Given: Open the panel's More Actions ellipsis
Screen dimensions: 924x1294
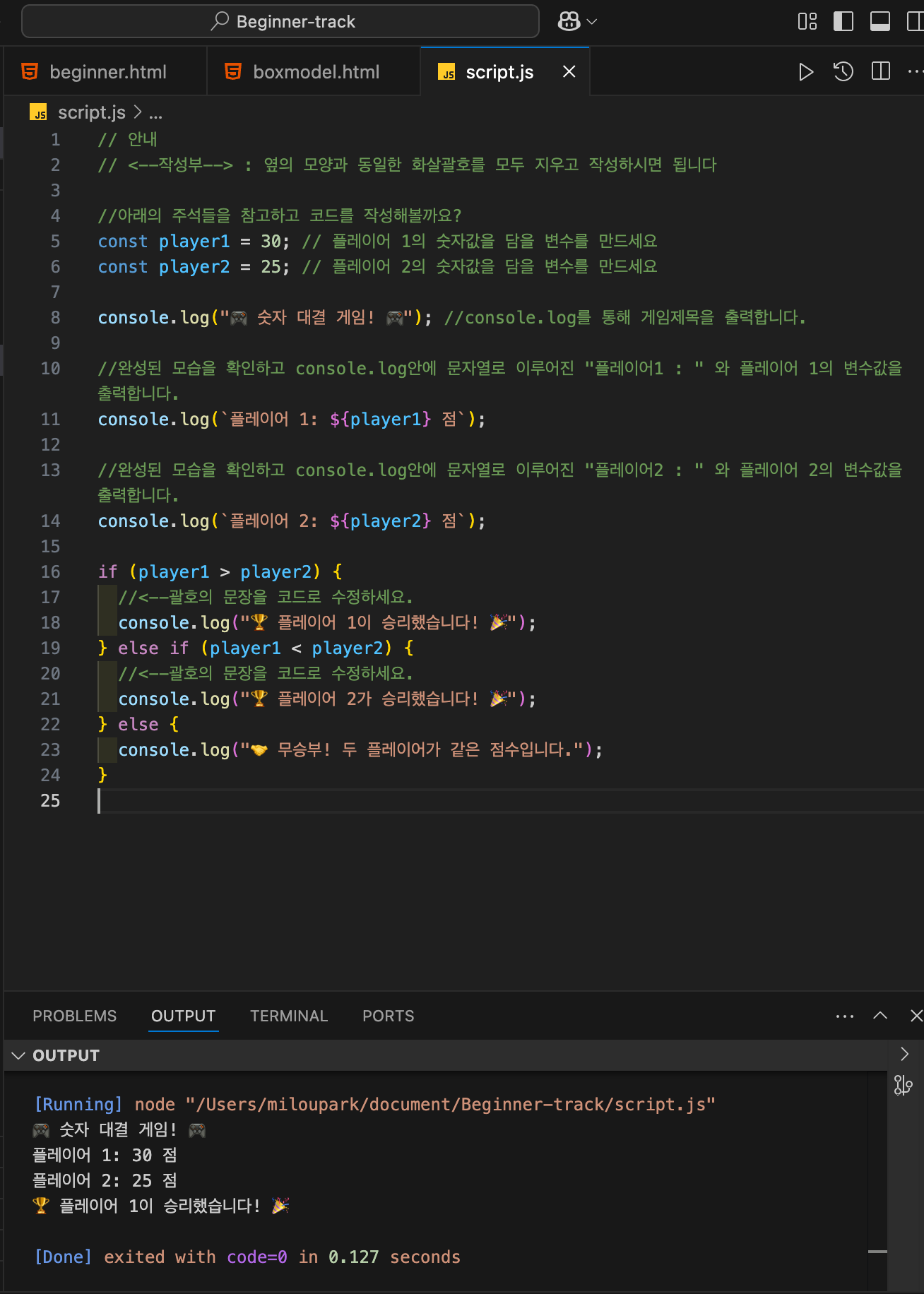Looking at the screenshot, I should (844, 1016).
